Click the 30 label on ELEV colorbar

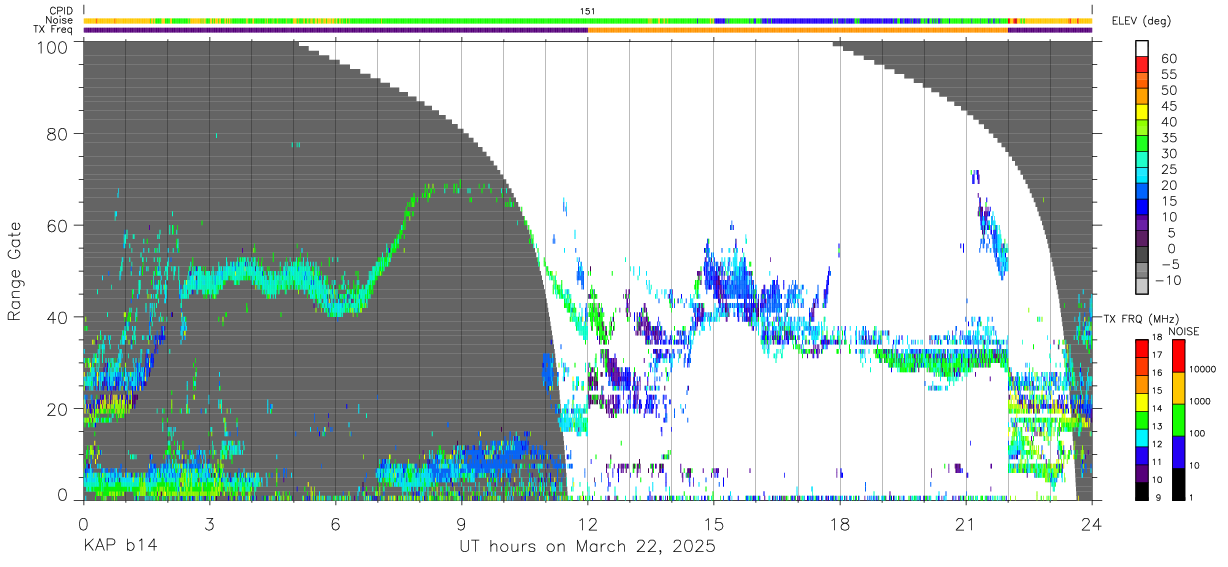(x=1168, y=154)
